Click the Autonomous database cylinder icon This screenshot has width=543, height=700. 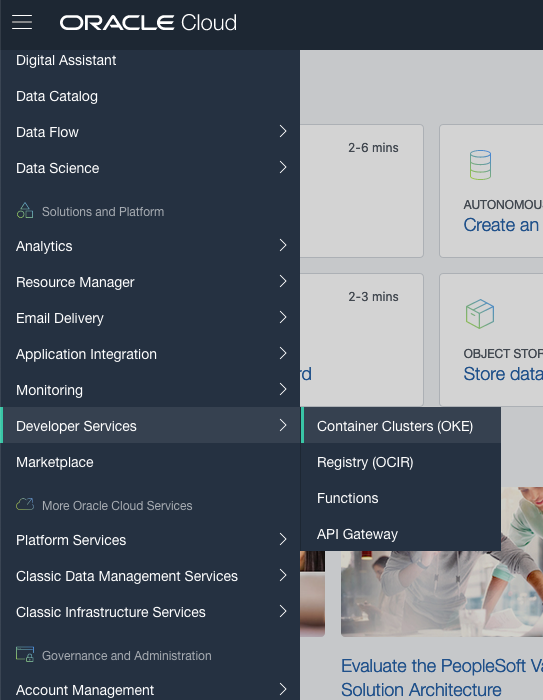coord(480,165)
